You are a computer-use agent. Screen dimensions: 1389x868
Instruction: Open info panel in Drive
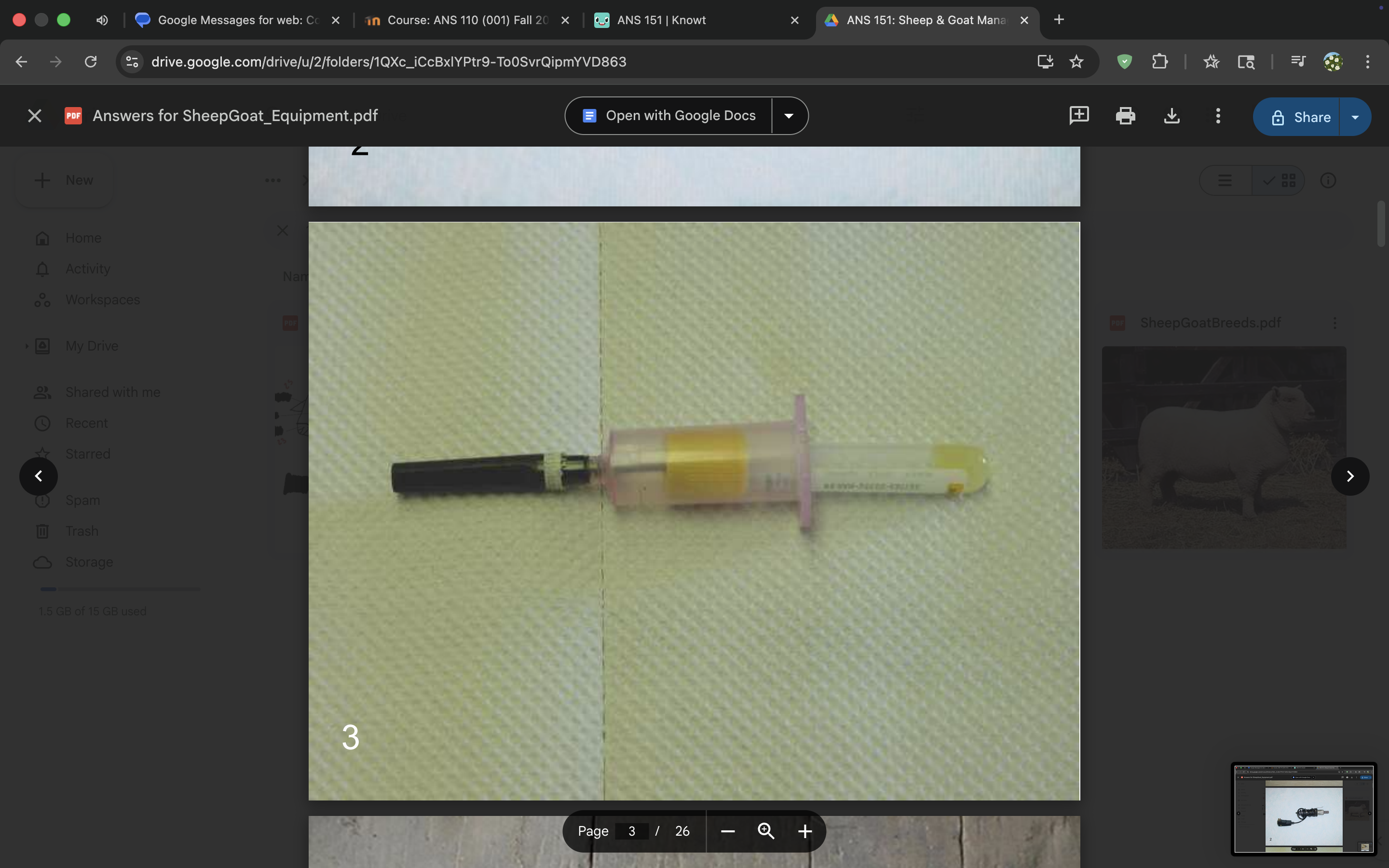[x=1329, y=180]
